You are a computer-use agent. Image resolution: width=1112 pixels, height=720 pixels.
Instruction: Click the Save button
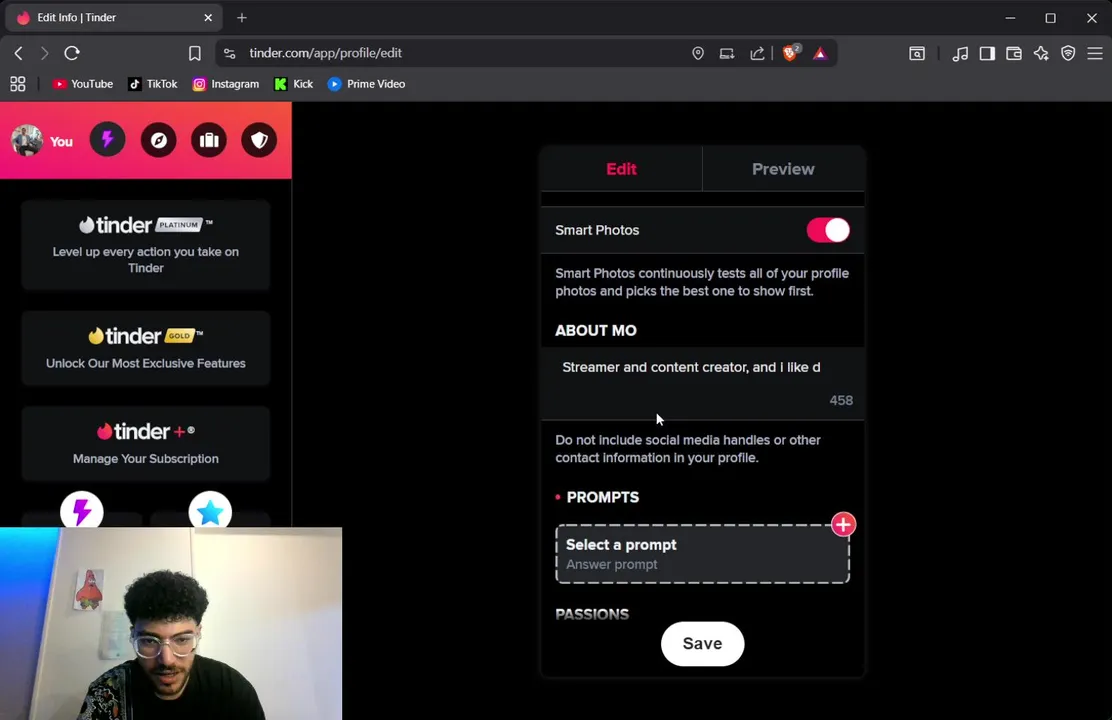(702, 643)
